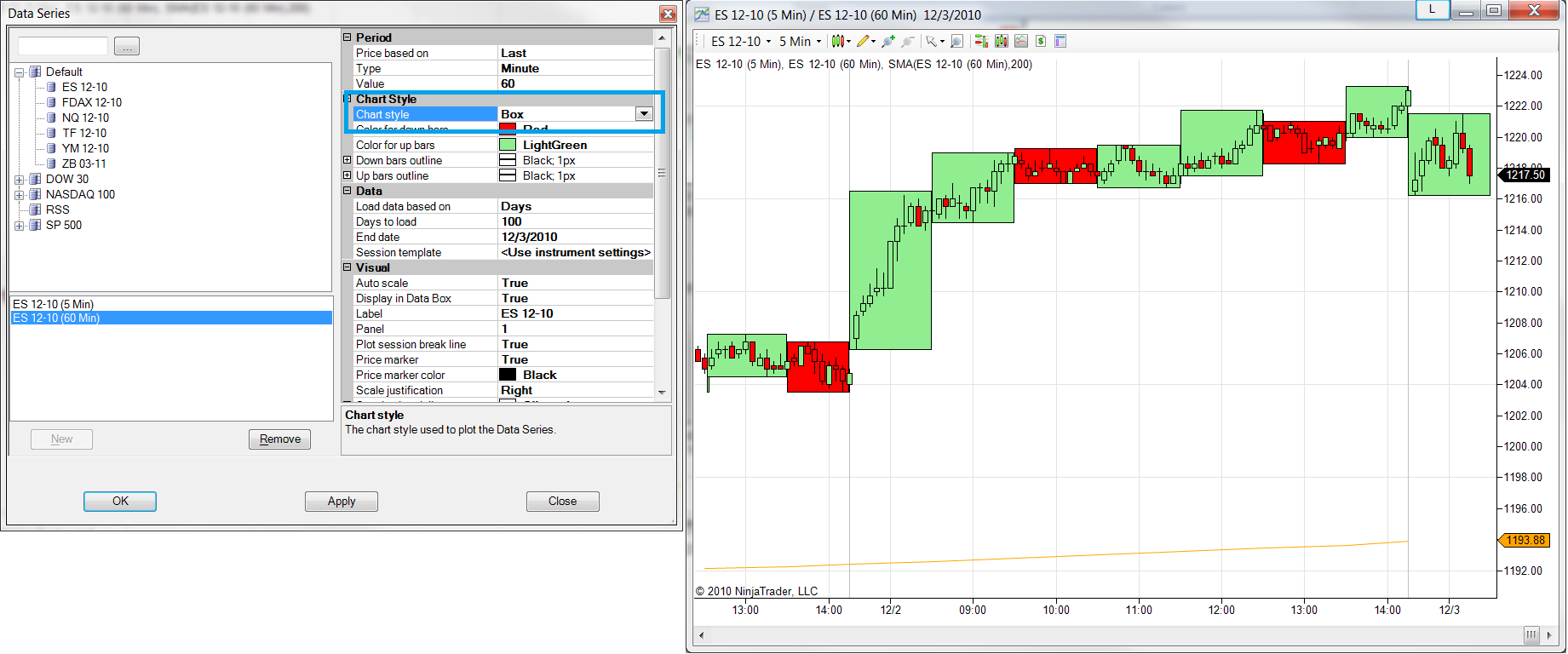
Task: Click the property grid scroll up arrow
Action: pos(662,38)
